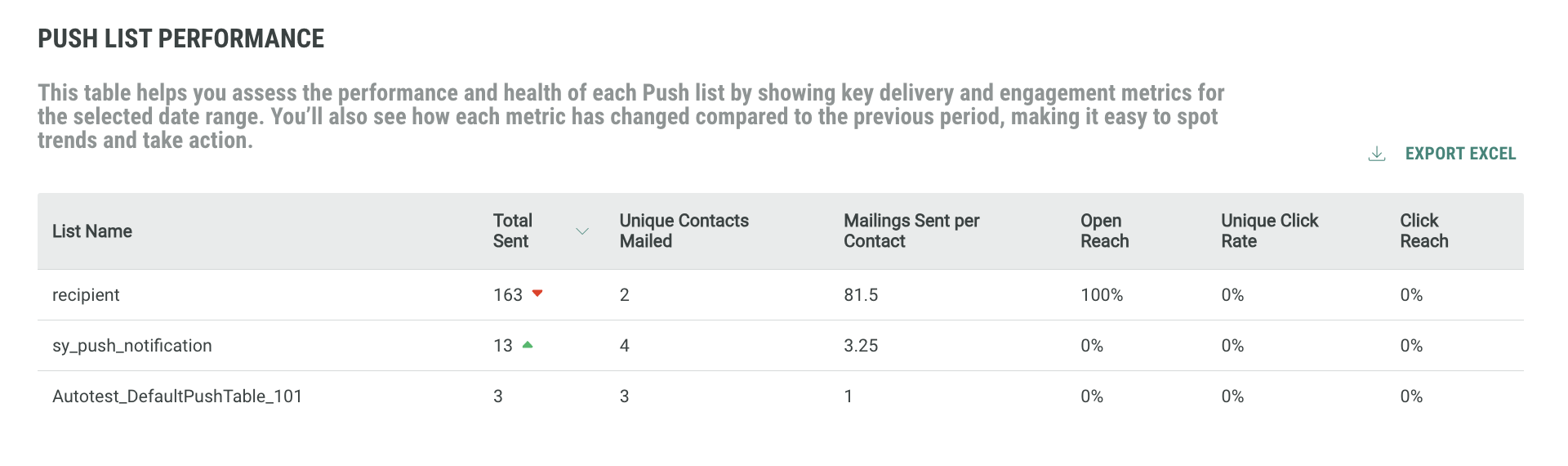Click the 100% open reach value
1568x466 pixels.
coord(1102,295)
